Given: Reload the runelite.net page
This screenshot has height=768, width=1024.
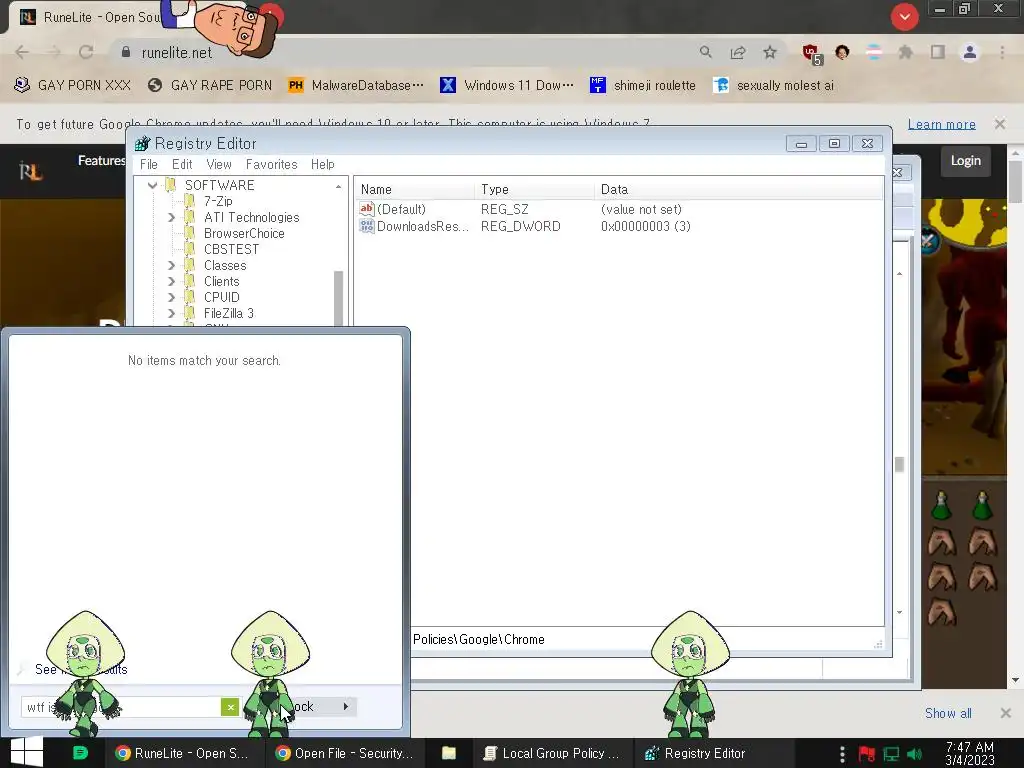Looking at the screenshot, I should tap(86, 52).
